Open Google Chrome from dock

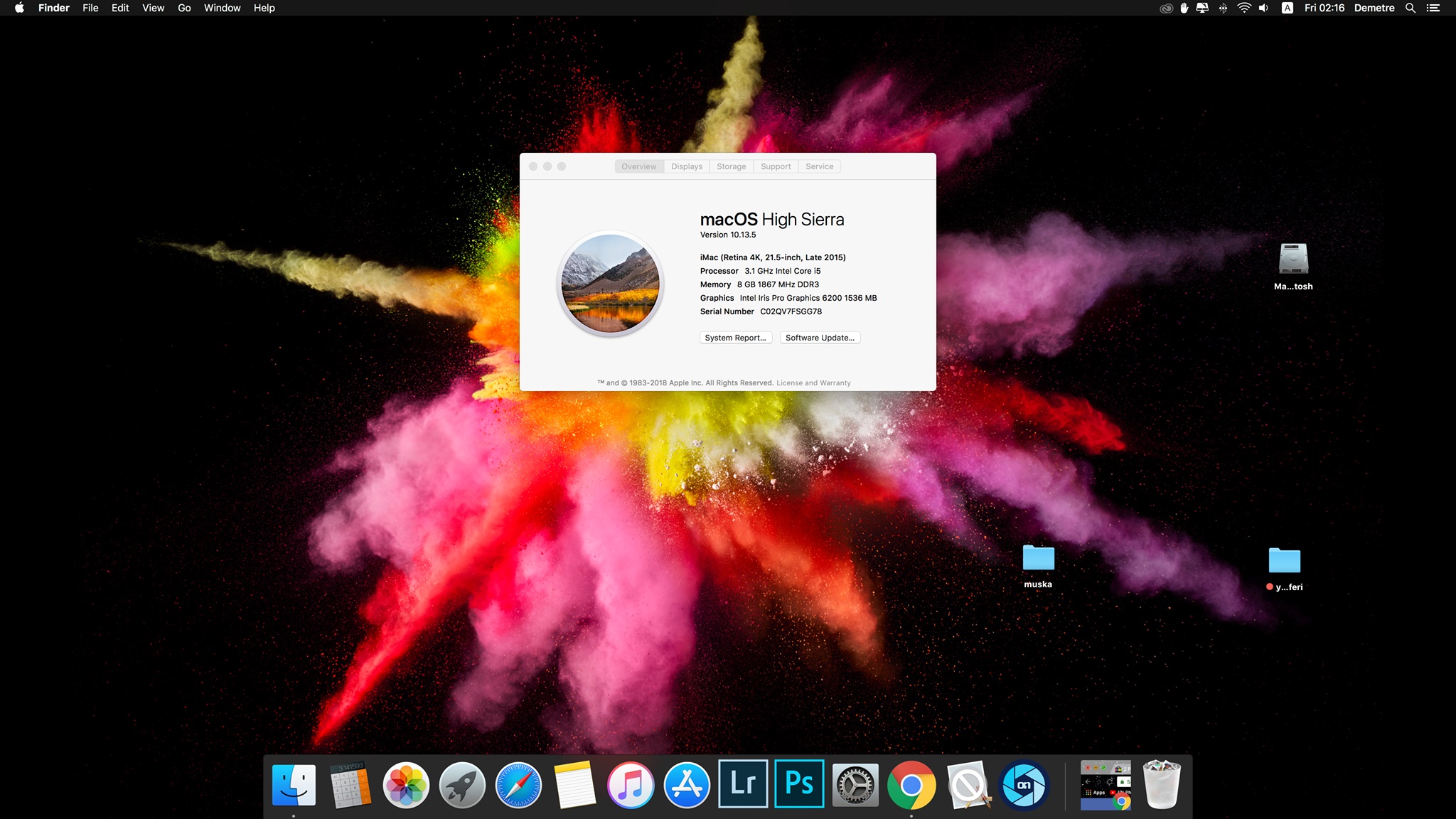click(911, 785)
